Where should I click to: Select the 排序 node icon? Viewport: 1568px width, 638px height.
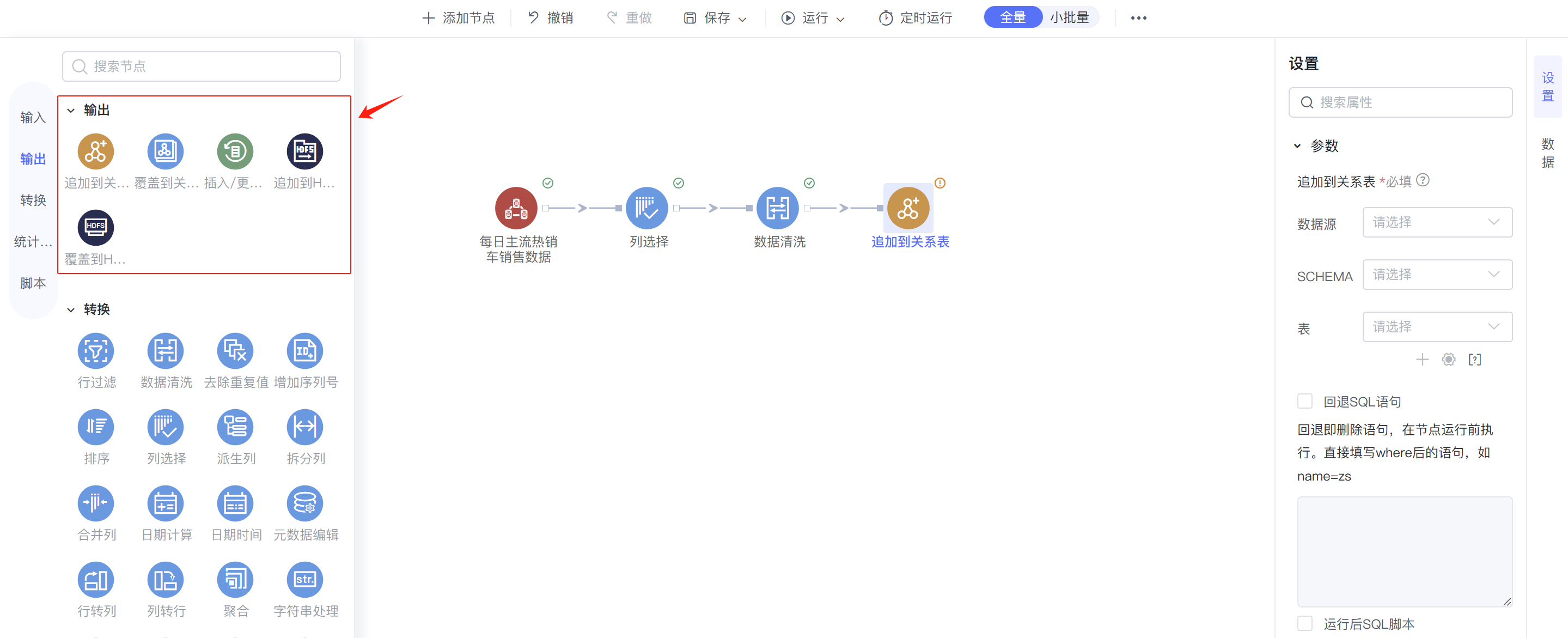[95, 427]
